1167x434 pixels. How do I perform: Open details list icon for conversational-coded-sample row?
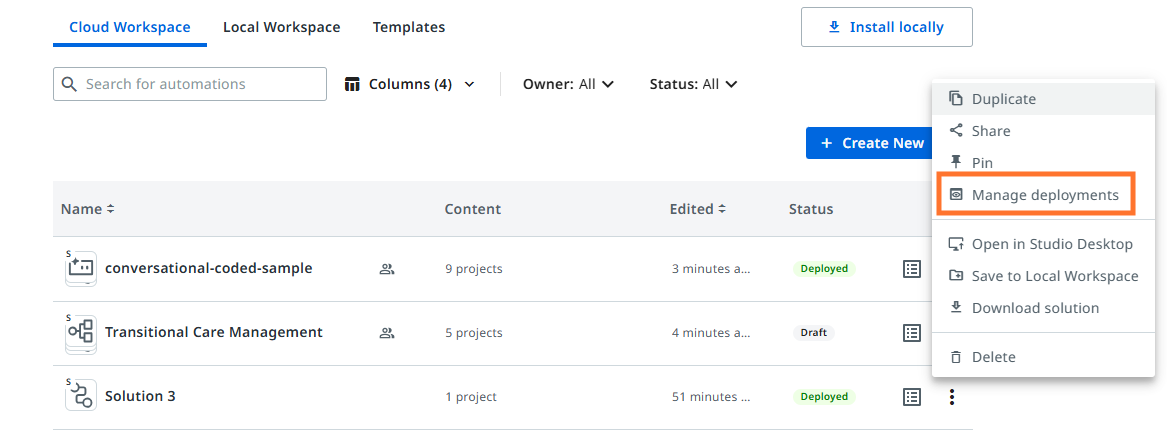pyautogui.click(x=912, y=269)
